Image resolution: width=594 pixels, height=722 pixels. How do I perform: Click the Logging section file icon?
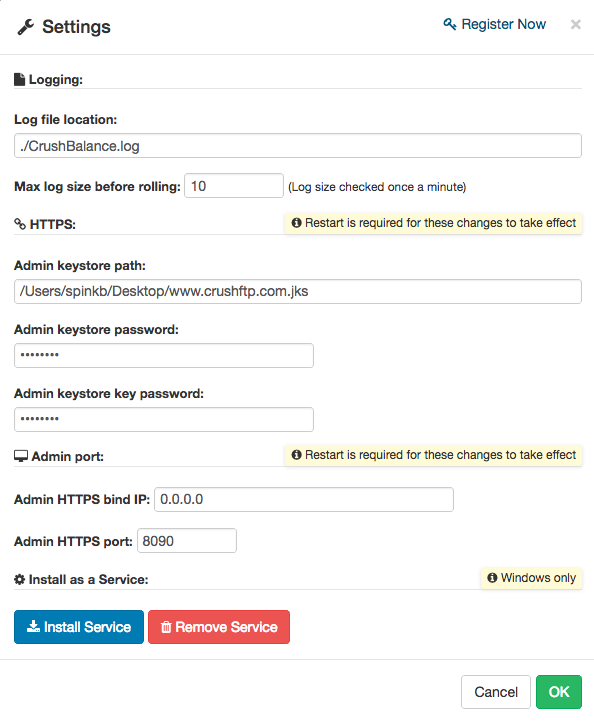point(19,79)
